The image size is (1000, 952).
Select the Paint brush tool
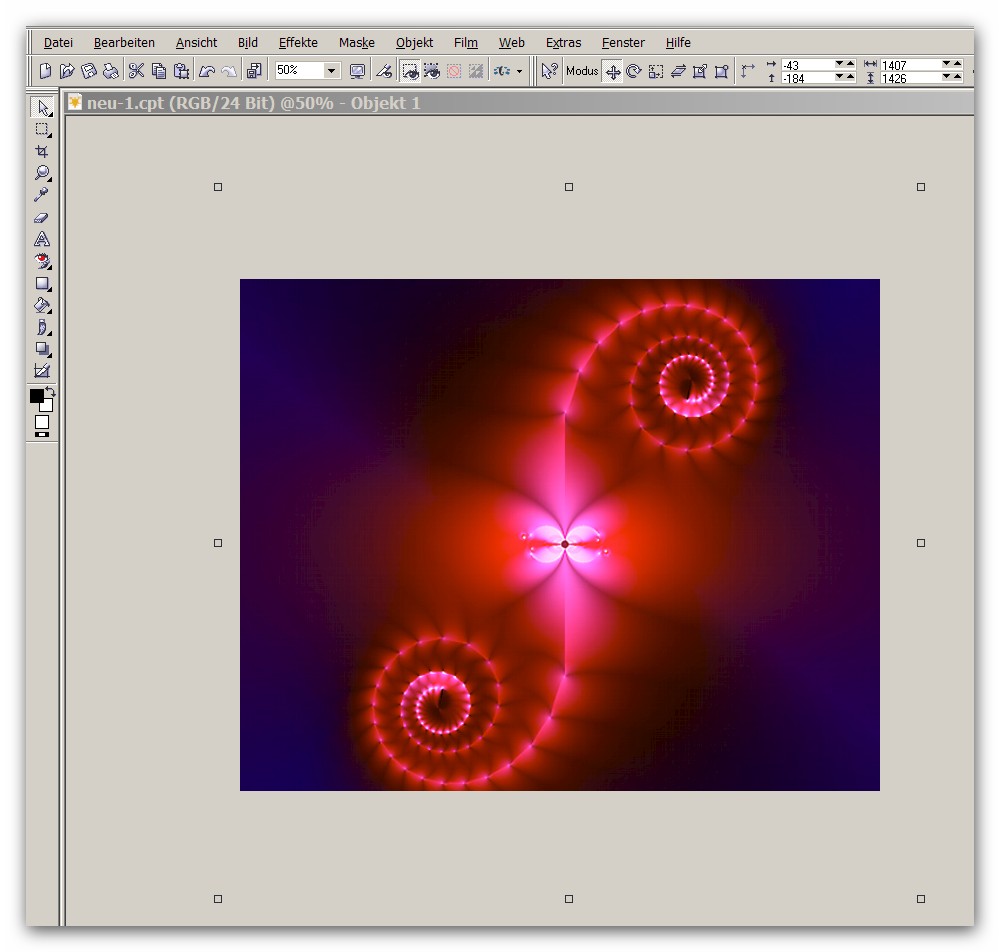click(x=42, y=327)
